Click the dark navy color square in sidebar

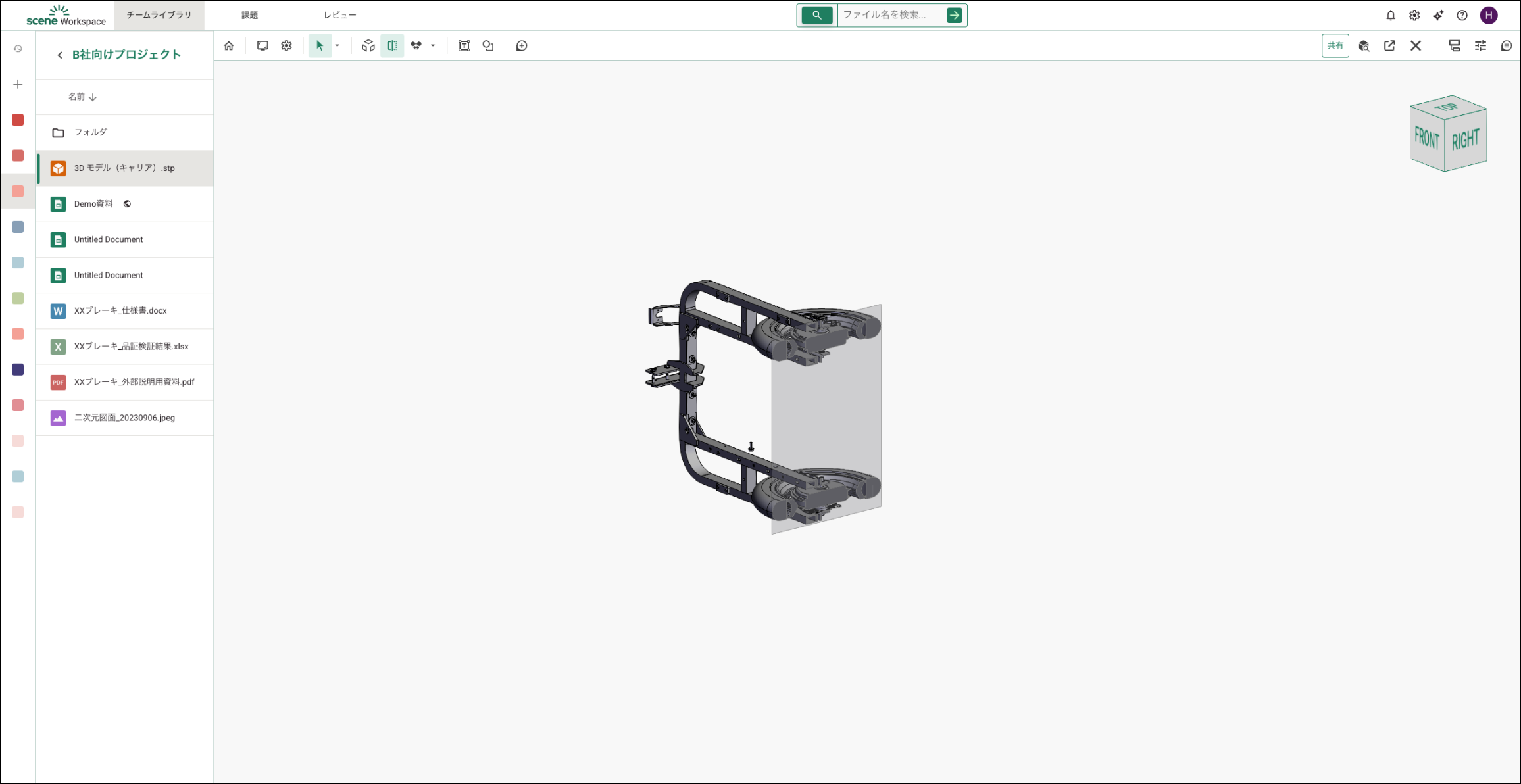(18, 370)
